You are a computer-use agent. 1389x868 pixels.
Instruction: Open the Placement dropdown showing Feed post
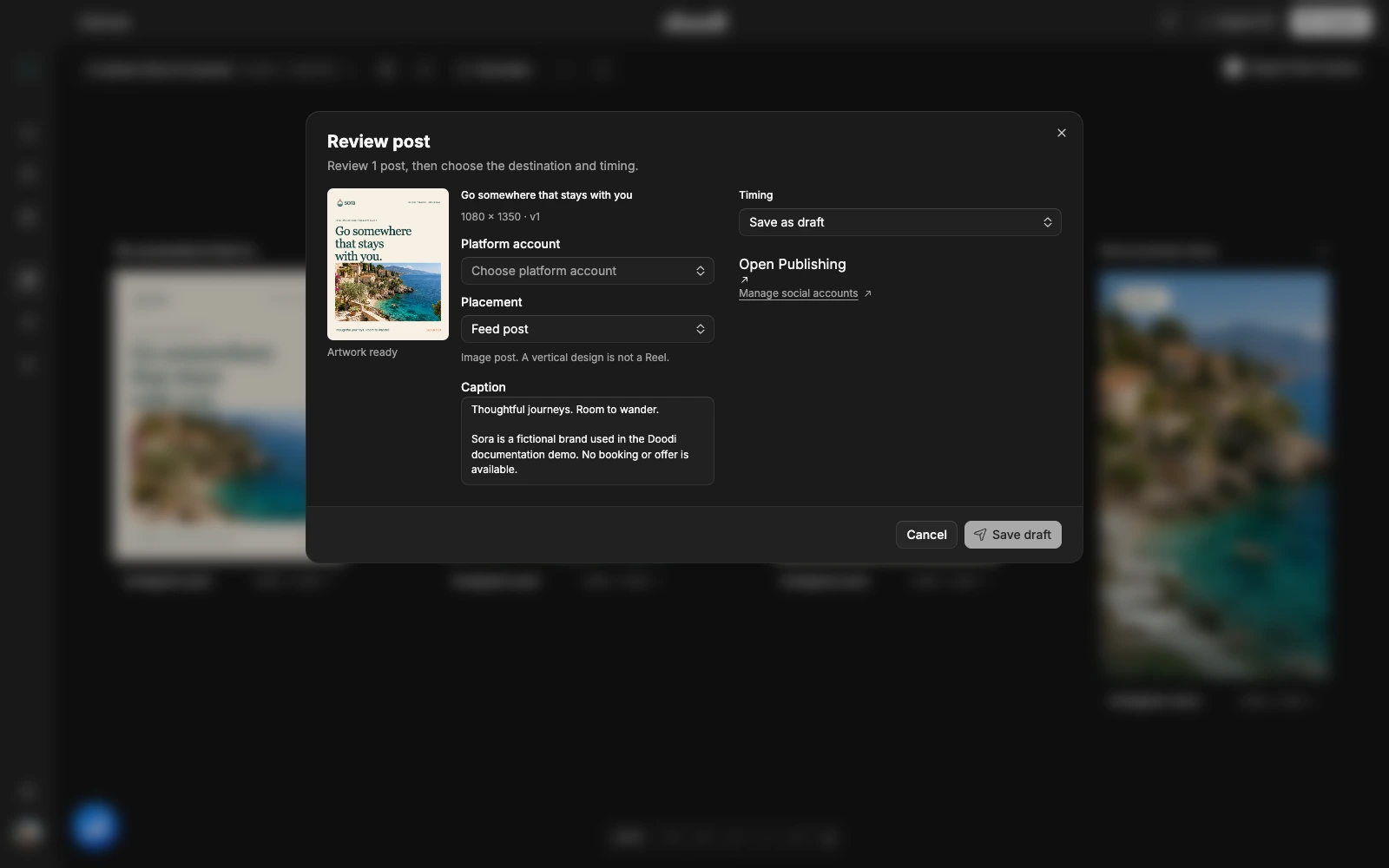pos(587,329)
